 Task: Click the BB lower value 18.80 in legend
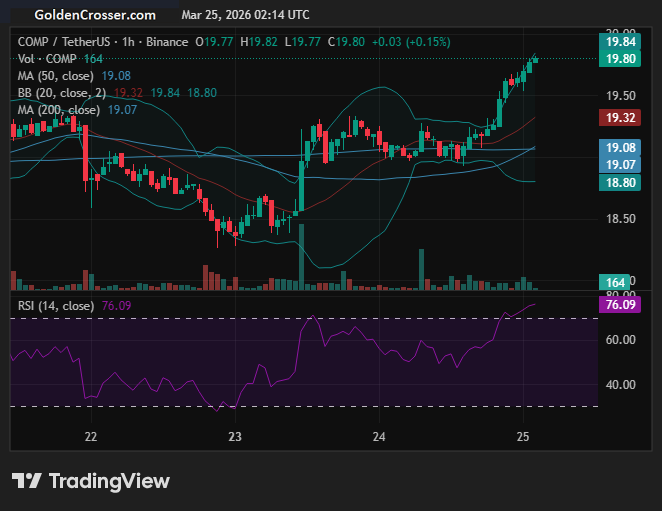pos(202,93)
